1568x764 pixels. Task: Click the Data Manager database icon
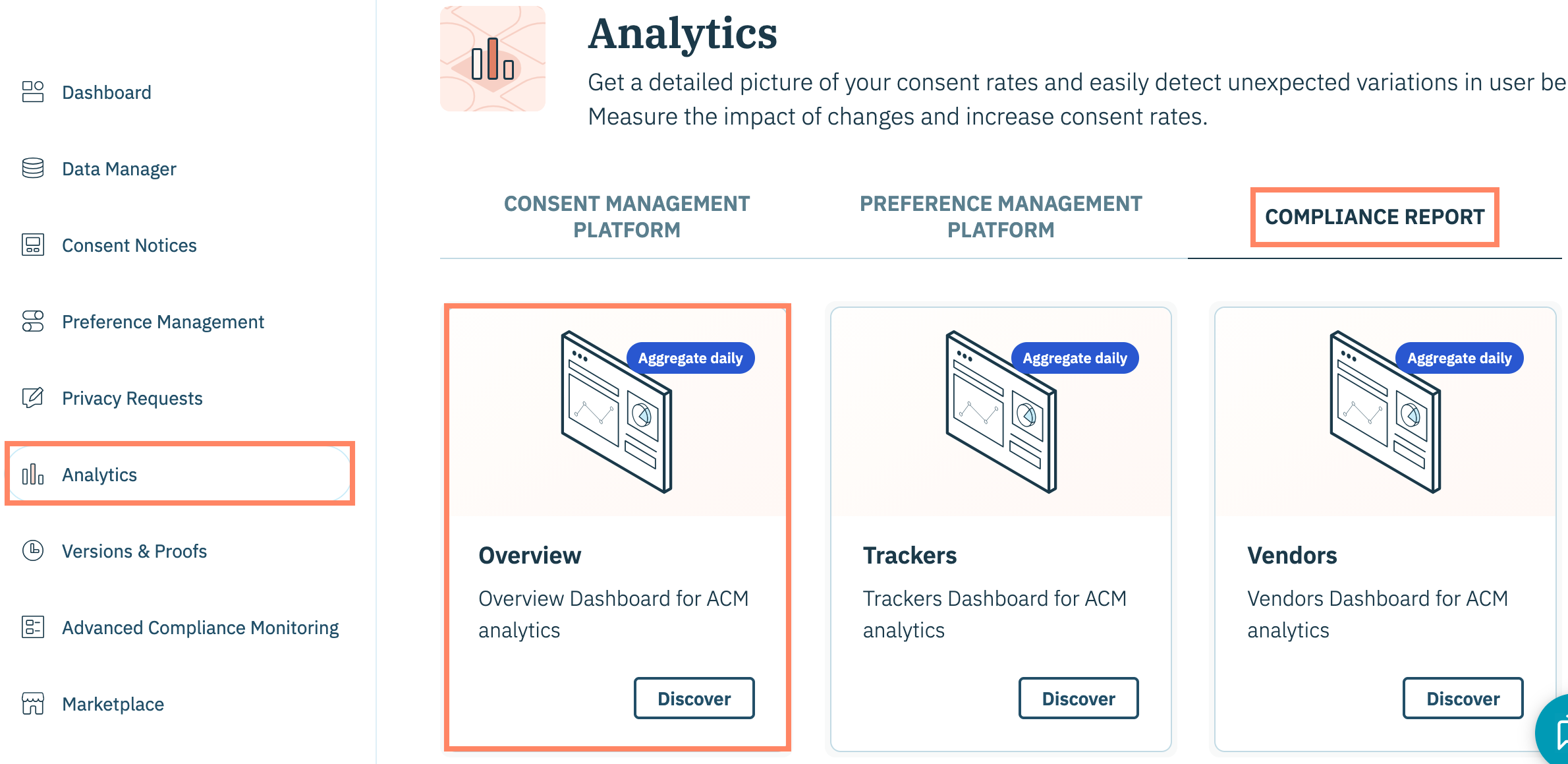pos(33,169)
